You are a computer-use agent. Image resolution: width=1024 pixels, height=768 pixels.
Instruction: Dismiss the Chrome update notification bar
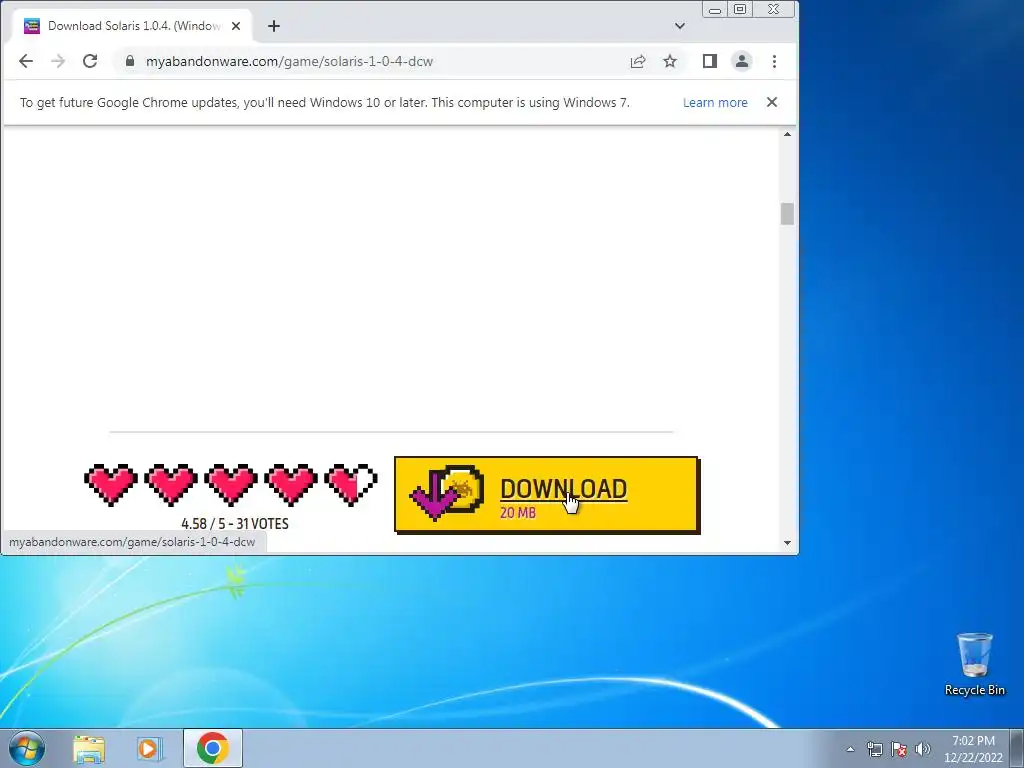tap(772, 102)
